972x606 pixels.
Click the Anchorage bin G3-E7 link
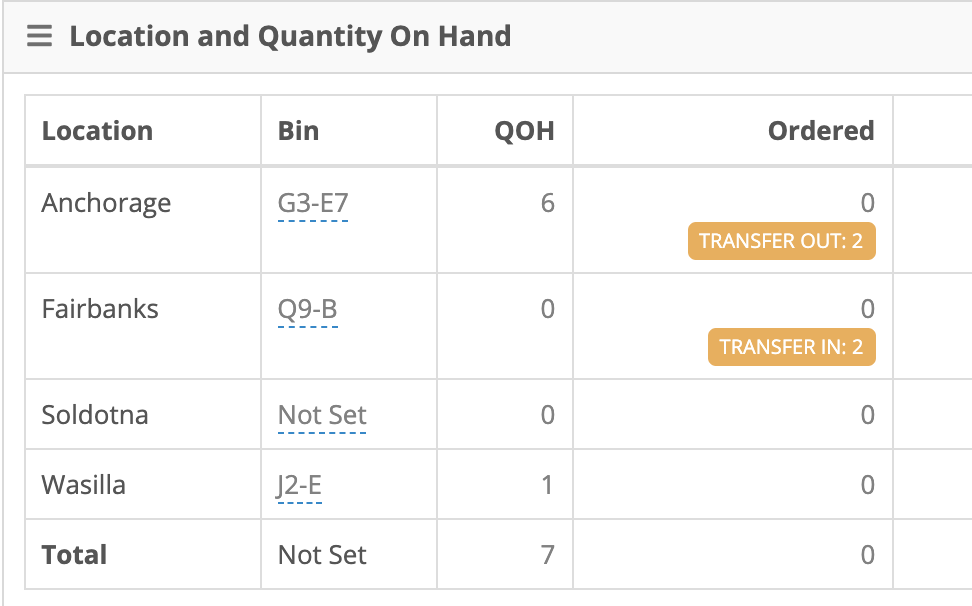(x=313, y=204)
